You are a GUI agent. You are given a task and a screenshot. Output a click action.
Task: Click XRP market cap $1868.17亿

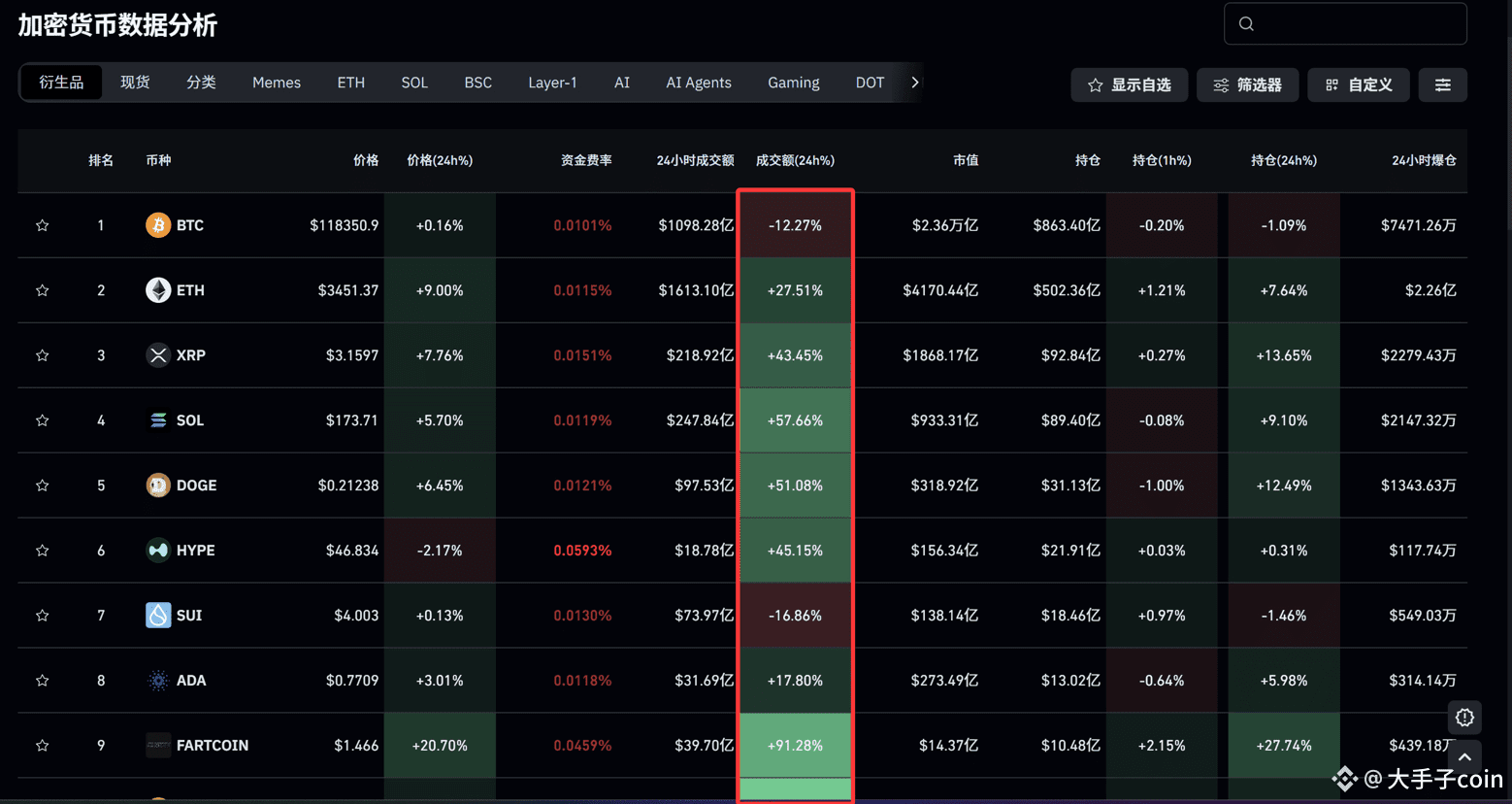pyautogui.click(x=940, y=355)
